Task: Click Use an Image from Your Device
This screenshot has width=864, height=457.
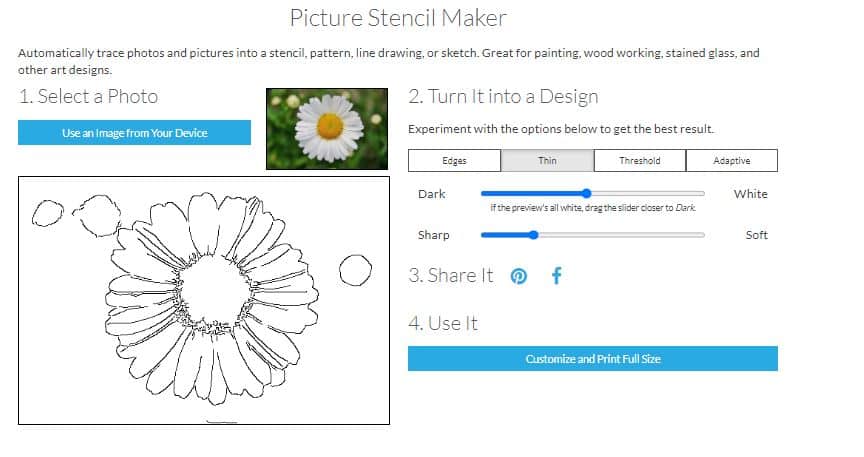Action: [x=134, y=133]
